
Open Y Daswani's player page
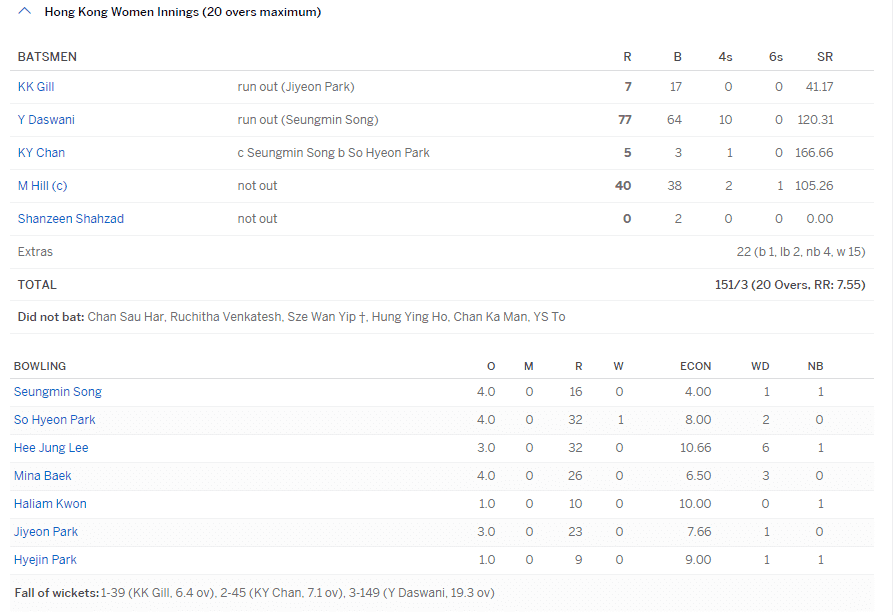[46, 120]
